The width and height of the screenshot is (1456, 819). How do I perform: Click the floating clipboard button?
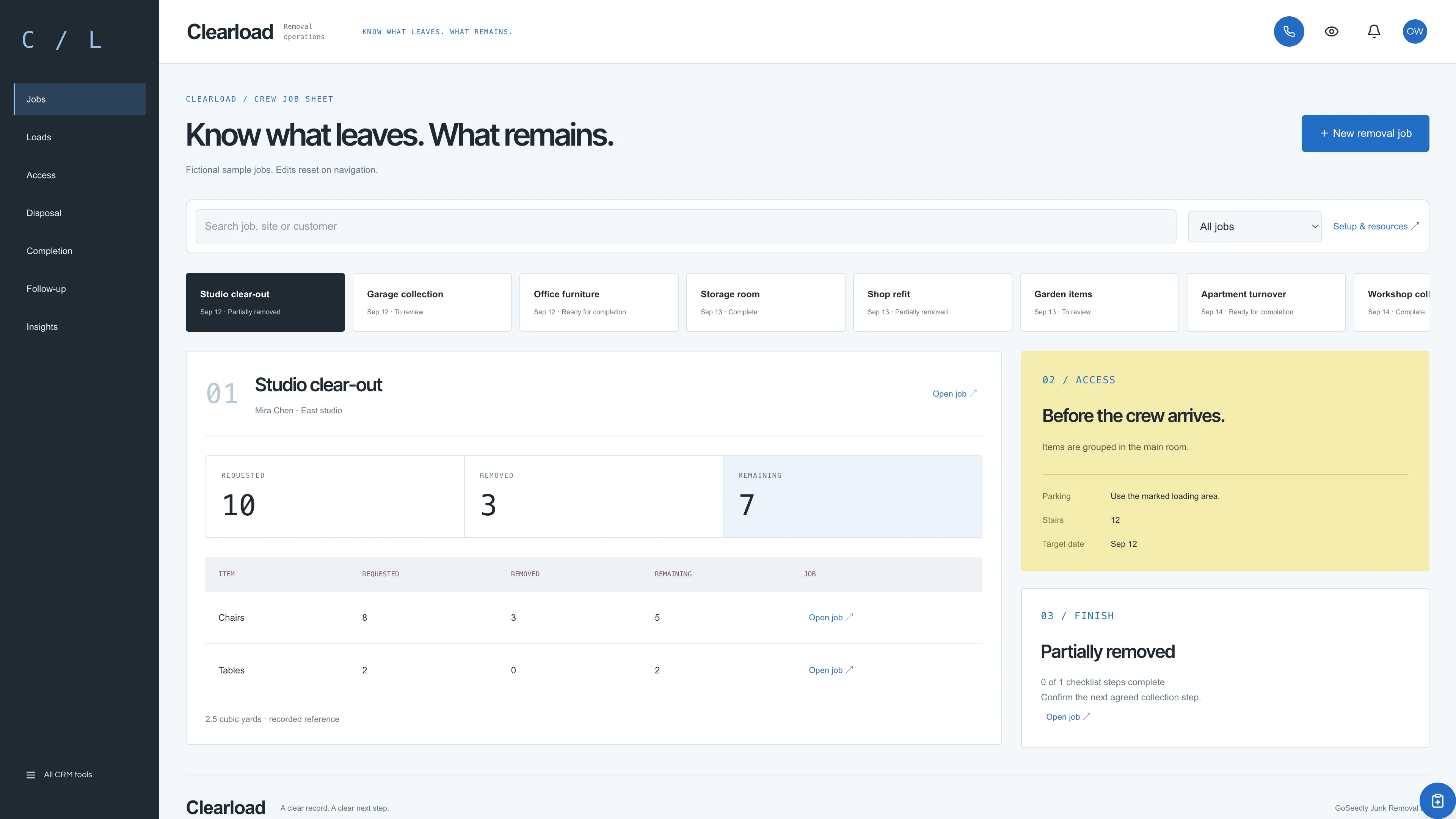coord(1437,800)
